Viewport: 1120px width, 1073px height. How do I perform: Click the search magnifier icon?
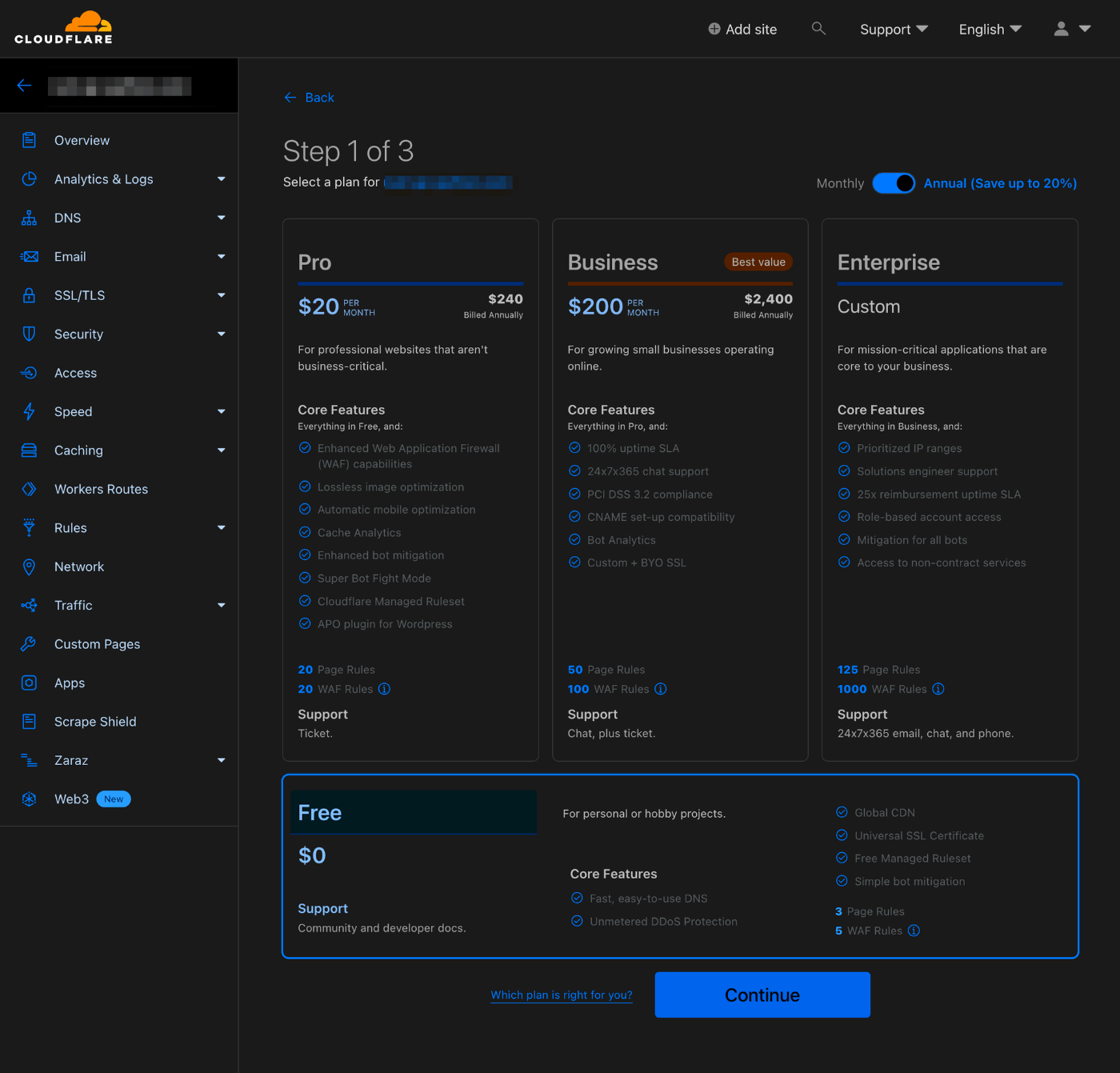click(x=818, y=29)
